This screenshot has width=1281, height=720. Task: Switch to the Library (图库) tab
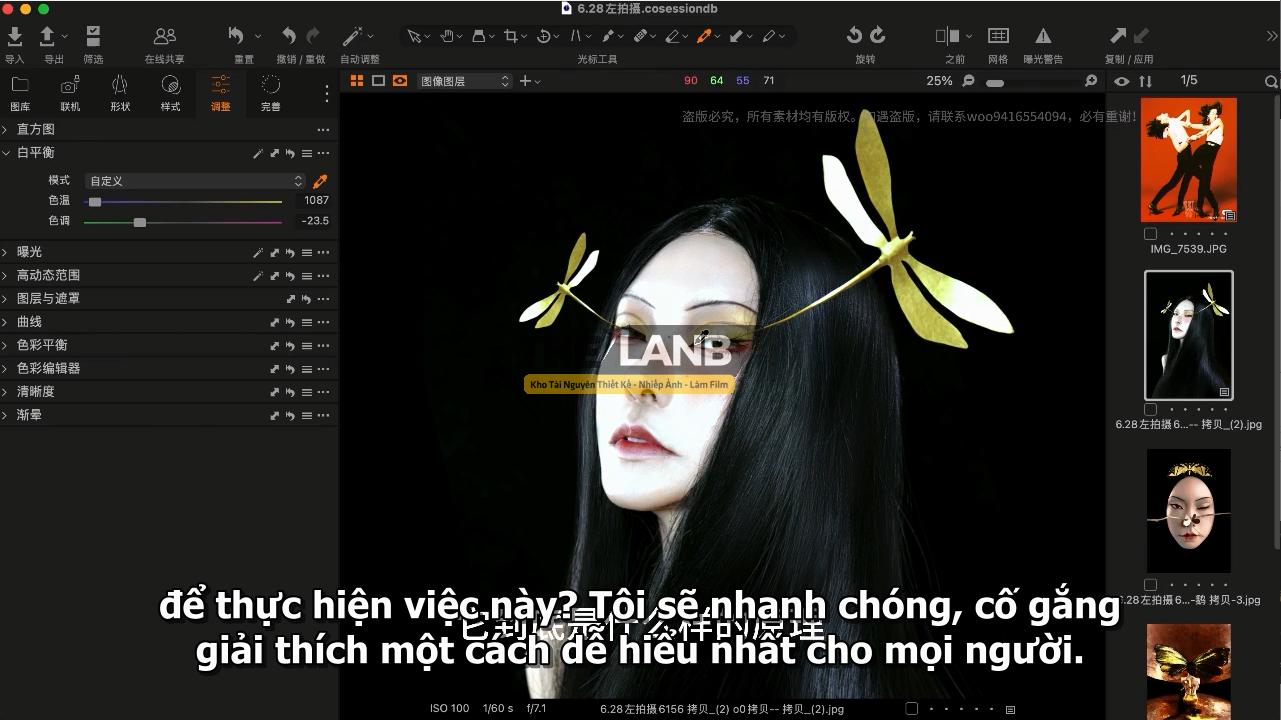pos(20,92)
